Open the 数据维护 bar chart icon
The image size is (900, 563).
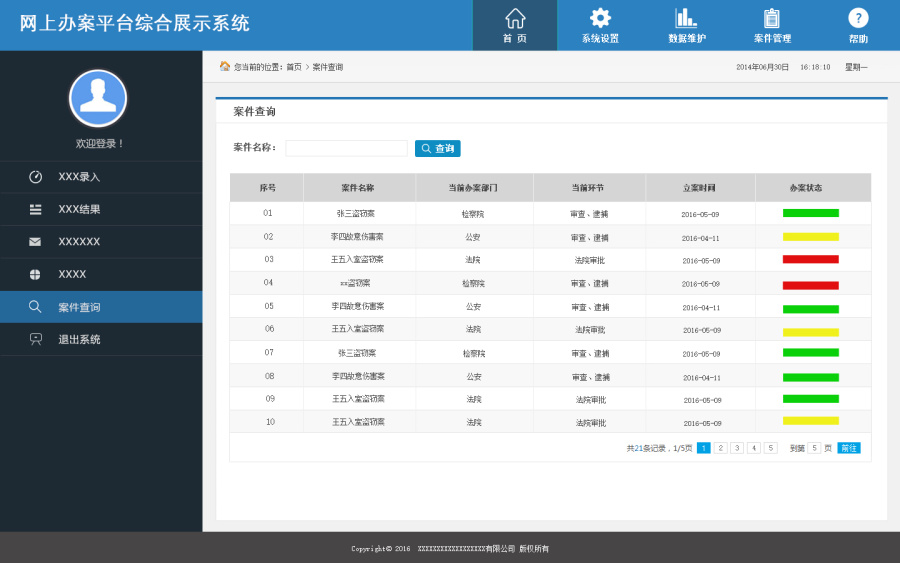(686, 18)
